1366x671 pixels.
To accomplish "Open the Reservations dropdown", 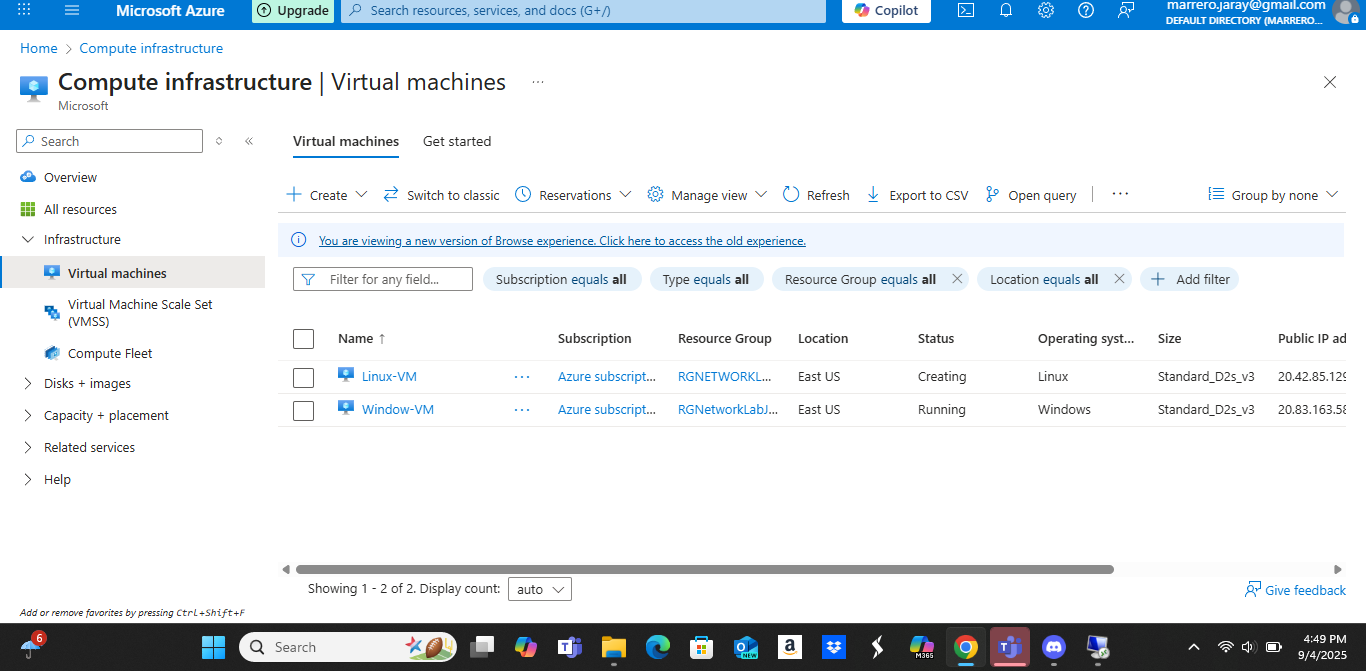I will point(573,195).
